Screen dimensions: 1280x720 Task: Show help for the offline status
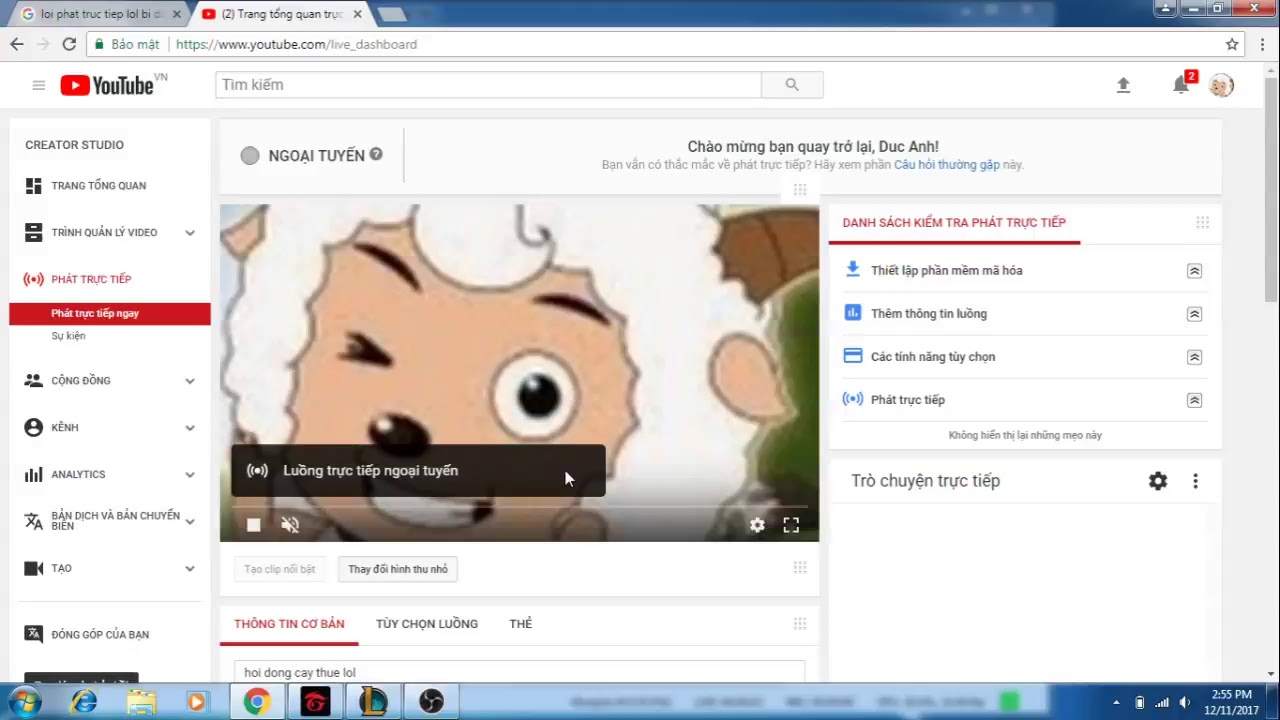[x=376, y=155]
